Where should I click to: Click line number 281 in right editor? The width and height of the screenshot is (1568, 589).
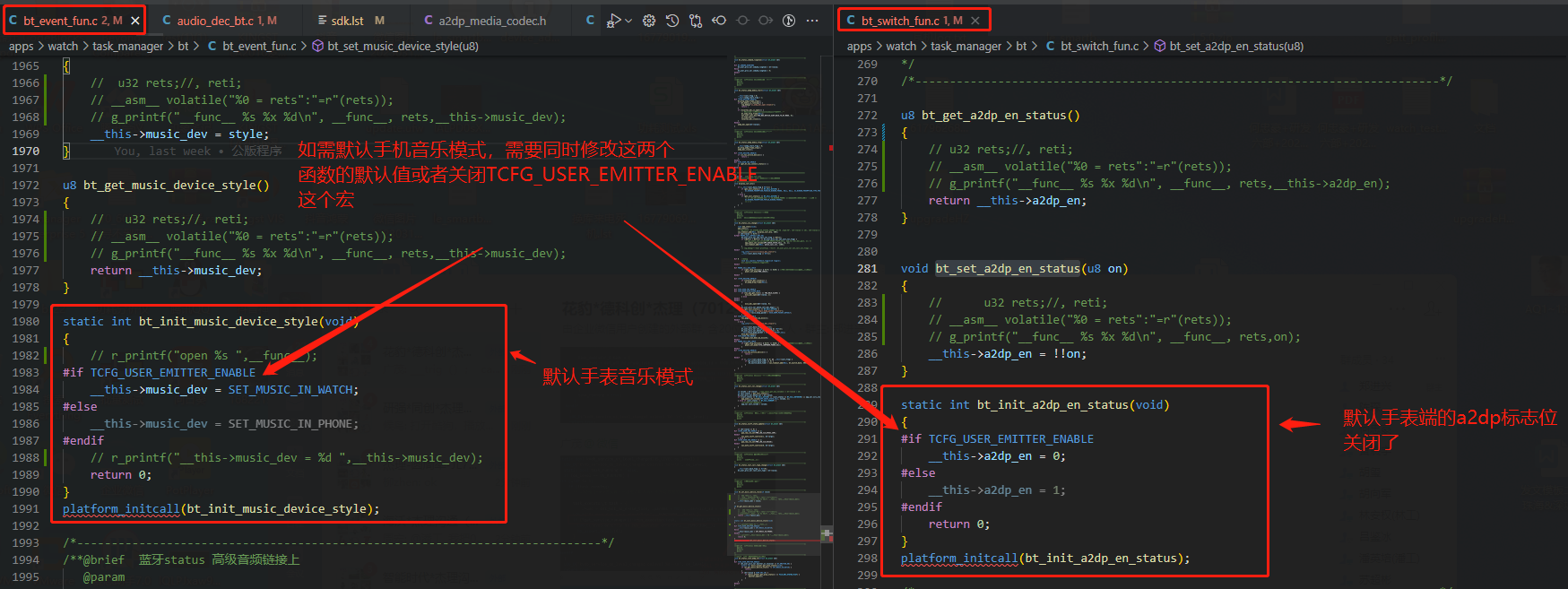pyautogui.click(x=867, y=269)
